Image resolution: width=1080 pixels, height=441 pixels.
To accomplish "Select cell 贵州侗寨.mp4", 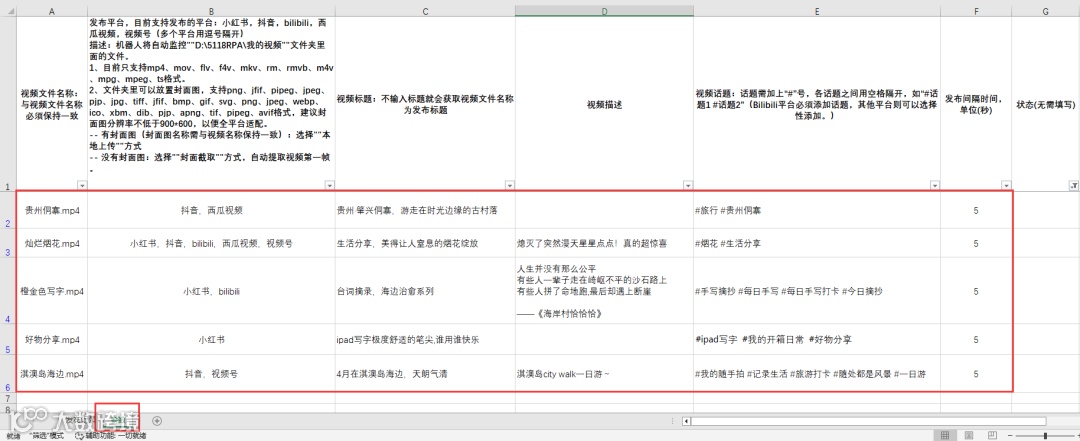I will pyautogui.click(x=52, y=210).
